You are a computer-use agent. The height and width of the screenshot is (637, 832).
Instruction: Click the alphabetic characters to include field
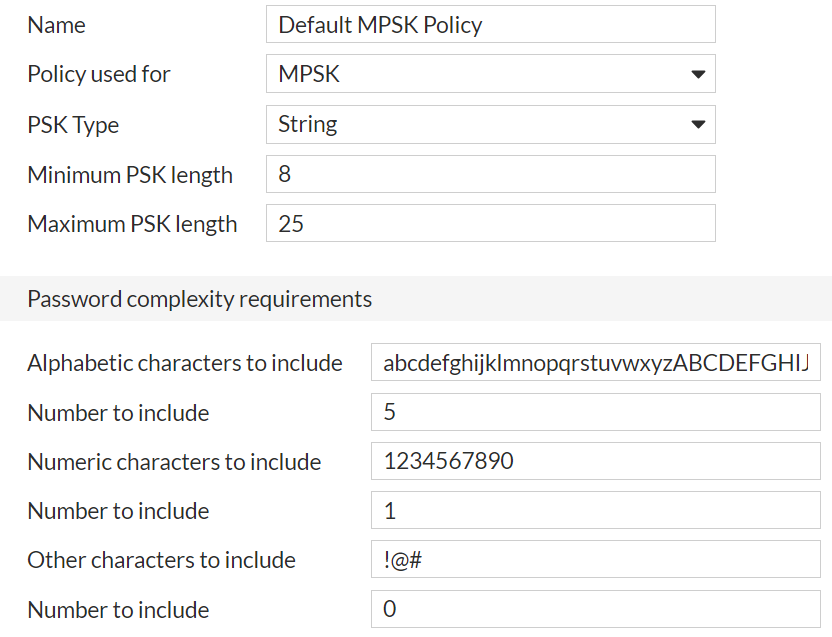(x=595, y=362)
